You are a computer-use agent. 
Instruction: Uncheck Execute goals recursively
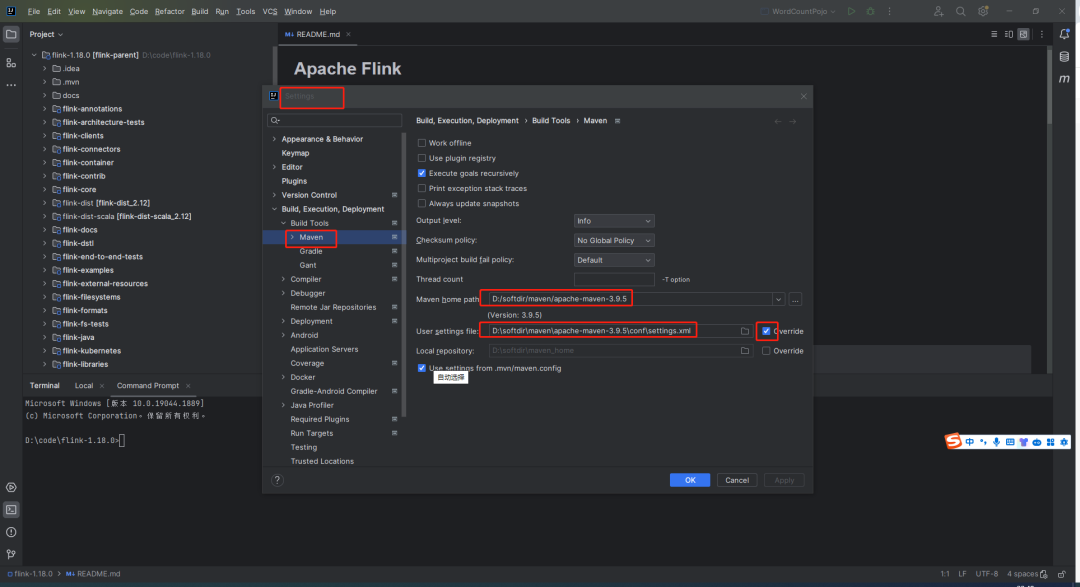(422, 174)
